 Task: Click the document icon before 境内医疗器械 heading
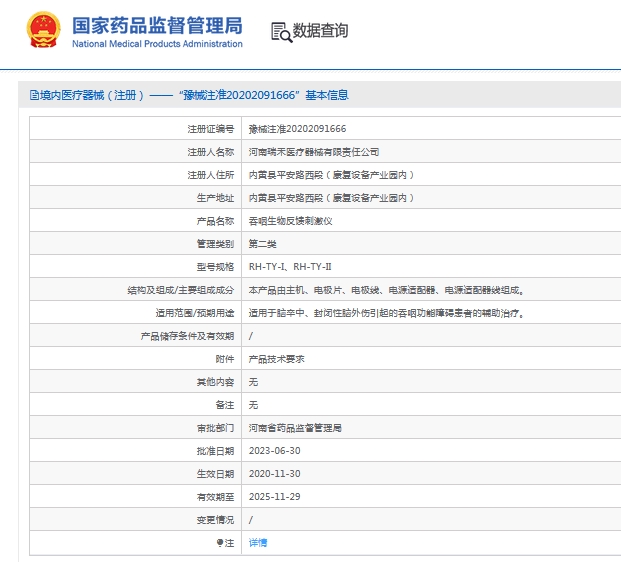[34, 95]
